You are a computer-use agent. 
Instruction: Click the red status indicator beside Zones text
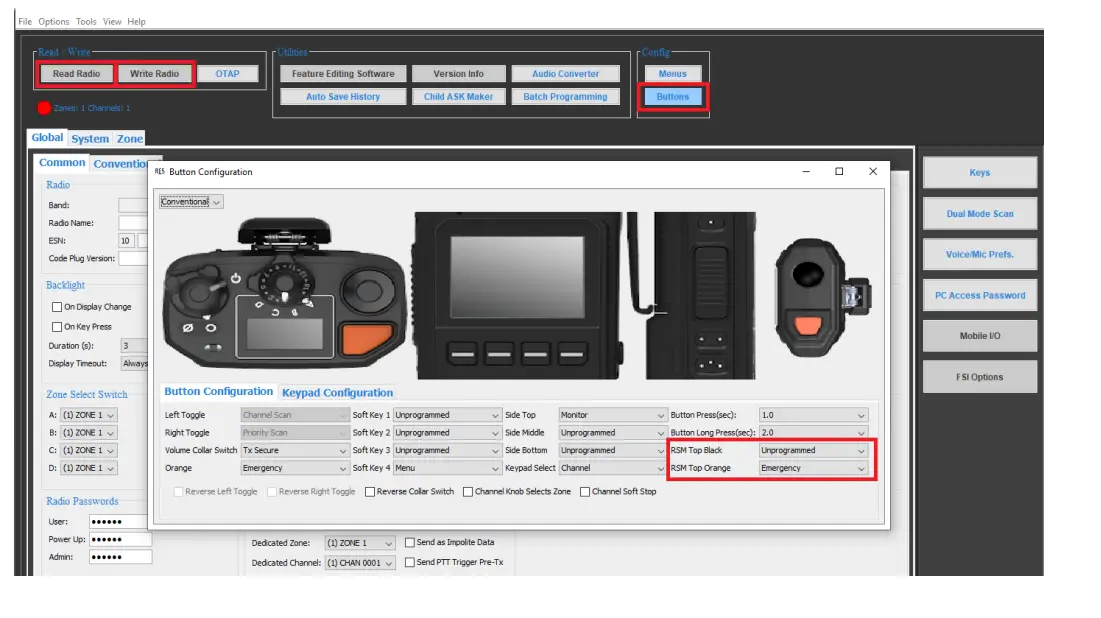tap(44, 108)
